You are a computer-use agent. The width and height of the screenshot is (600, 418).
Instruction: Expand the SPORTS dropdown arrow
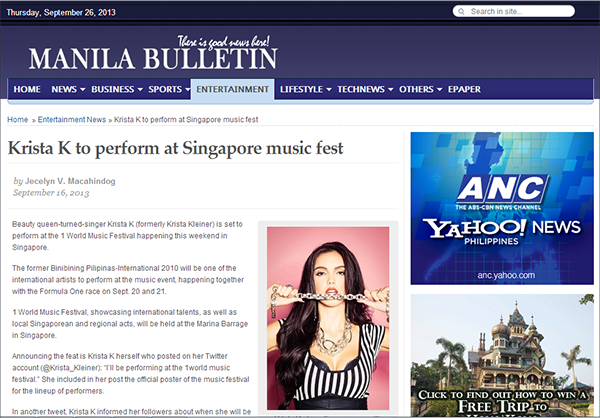click(x=188, y=90)
